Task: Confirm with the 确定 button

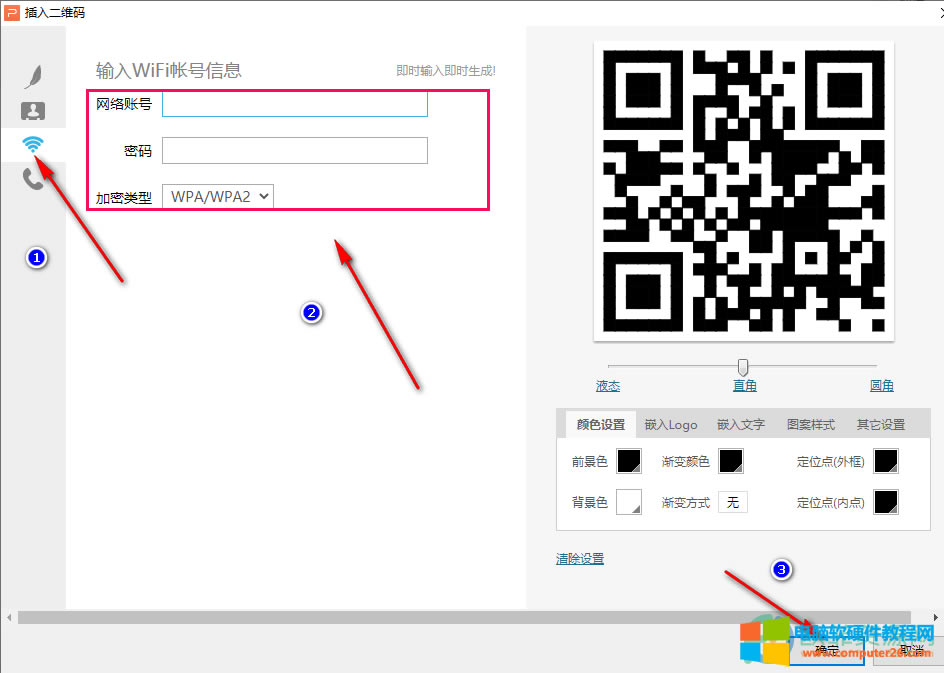Action: [827, 648]
